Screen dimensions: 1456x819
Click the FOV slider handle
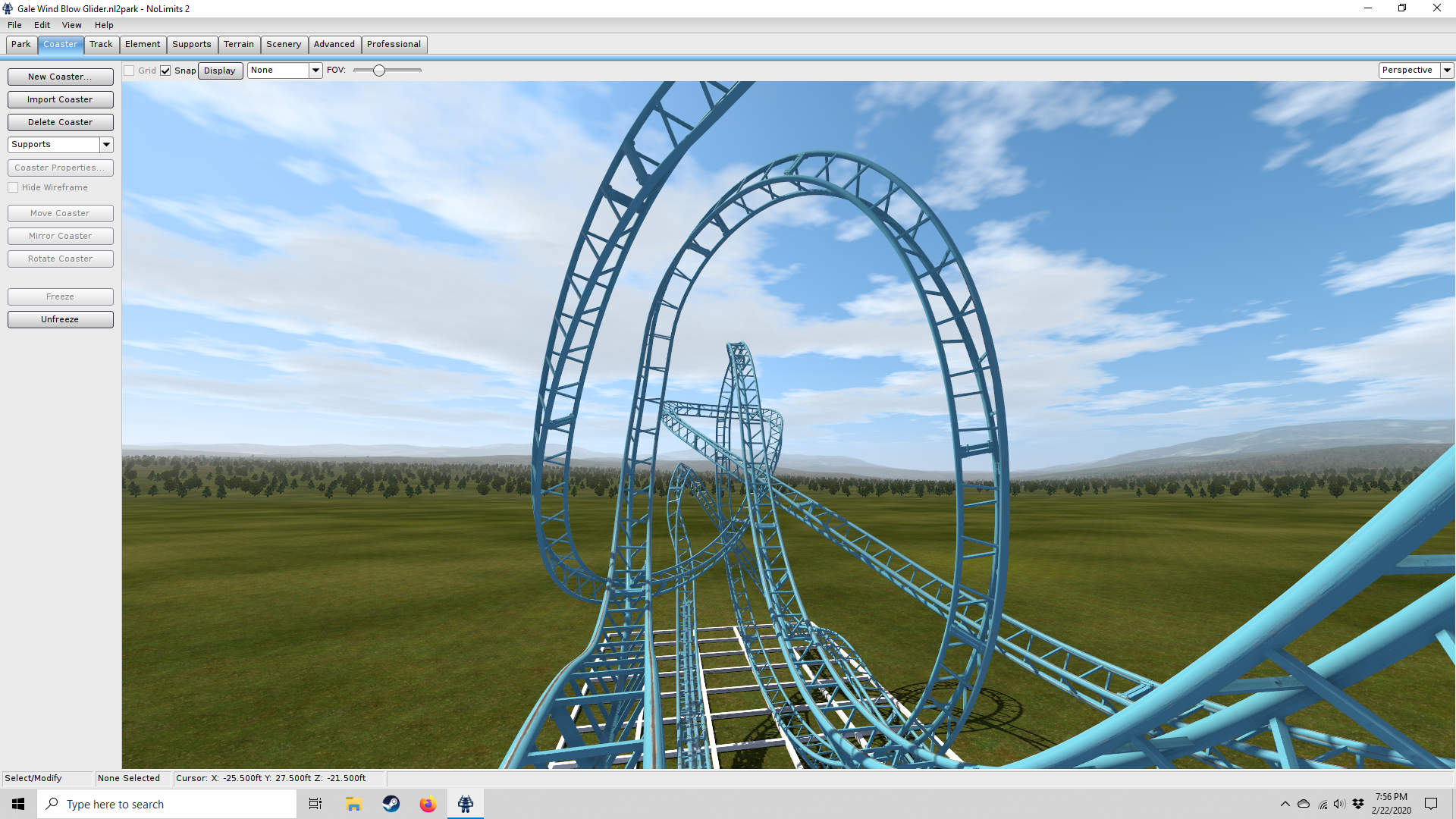click(379, 71)
